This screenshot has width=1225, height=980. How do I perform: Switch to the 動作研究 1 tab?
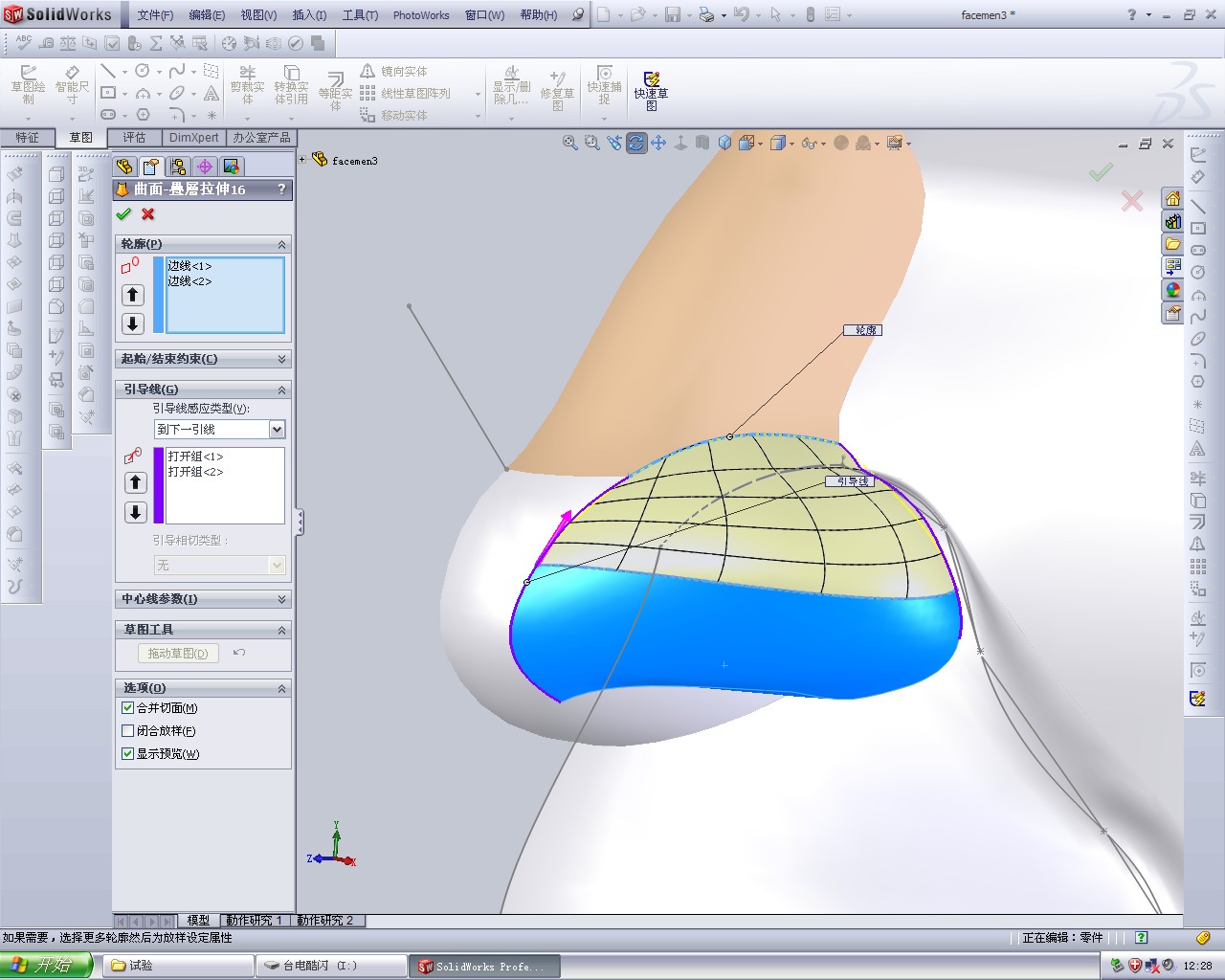pyautogui.click(x=254, y=921)
